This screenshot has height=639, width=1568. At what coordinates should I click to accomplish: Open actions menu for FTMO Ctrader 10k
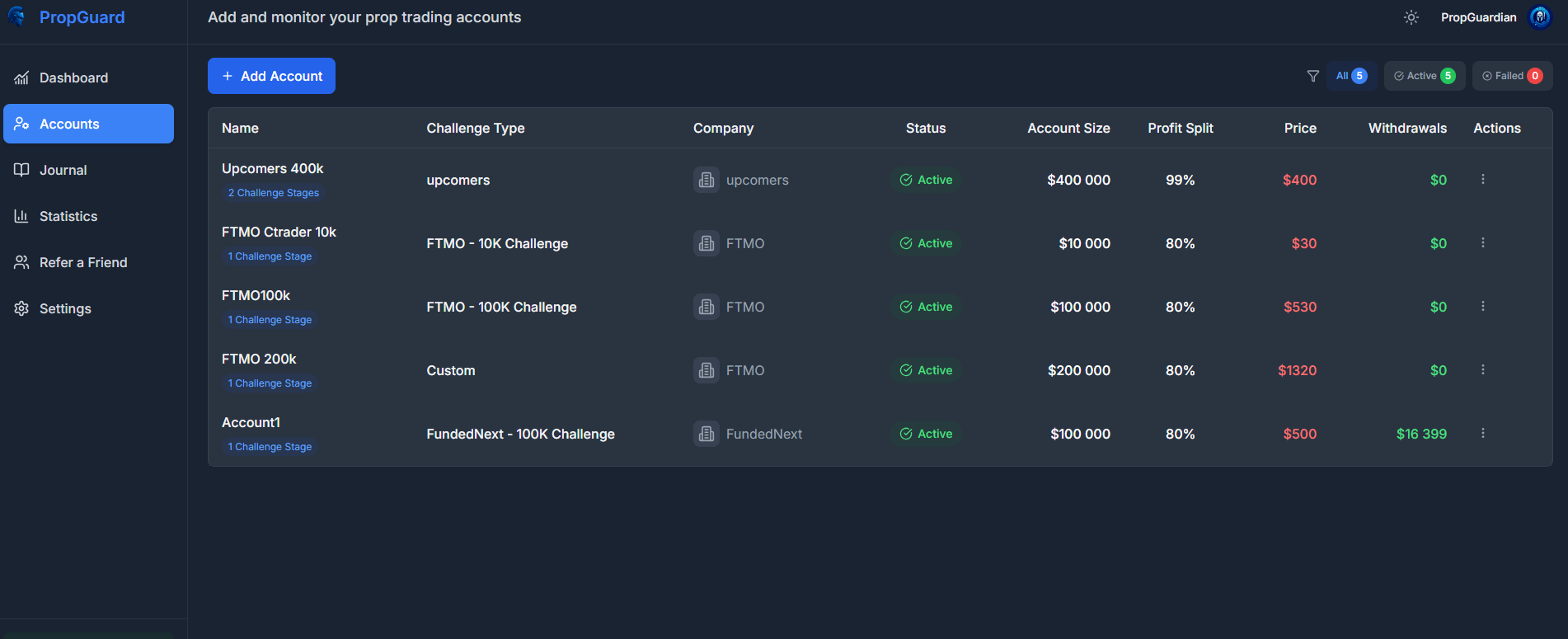1482,242
